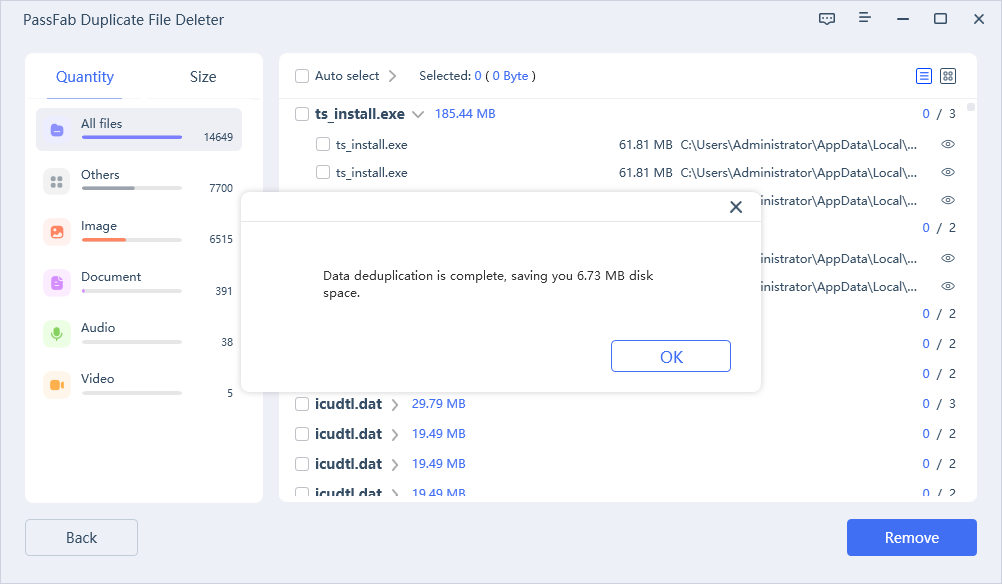Open the hamburger menu in title bar
Viewport: 1002px width, 584px height.
[864, 19]
